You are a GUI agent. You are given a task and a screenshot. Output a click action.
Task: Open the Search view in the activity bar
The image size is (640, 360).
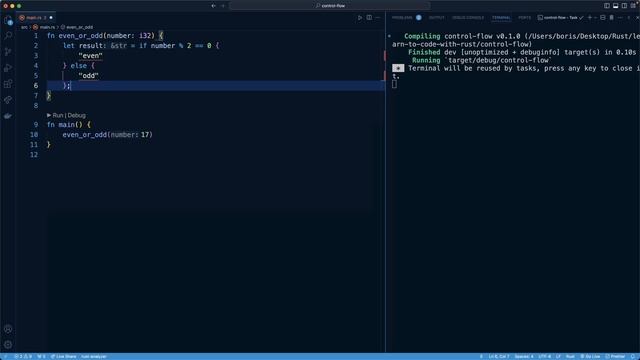point(8,36)
